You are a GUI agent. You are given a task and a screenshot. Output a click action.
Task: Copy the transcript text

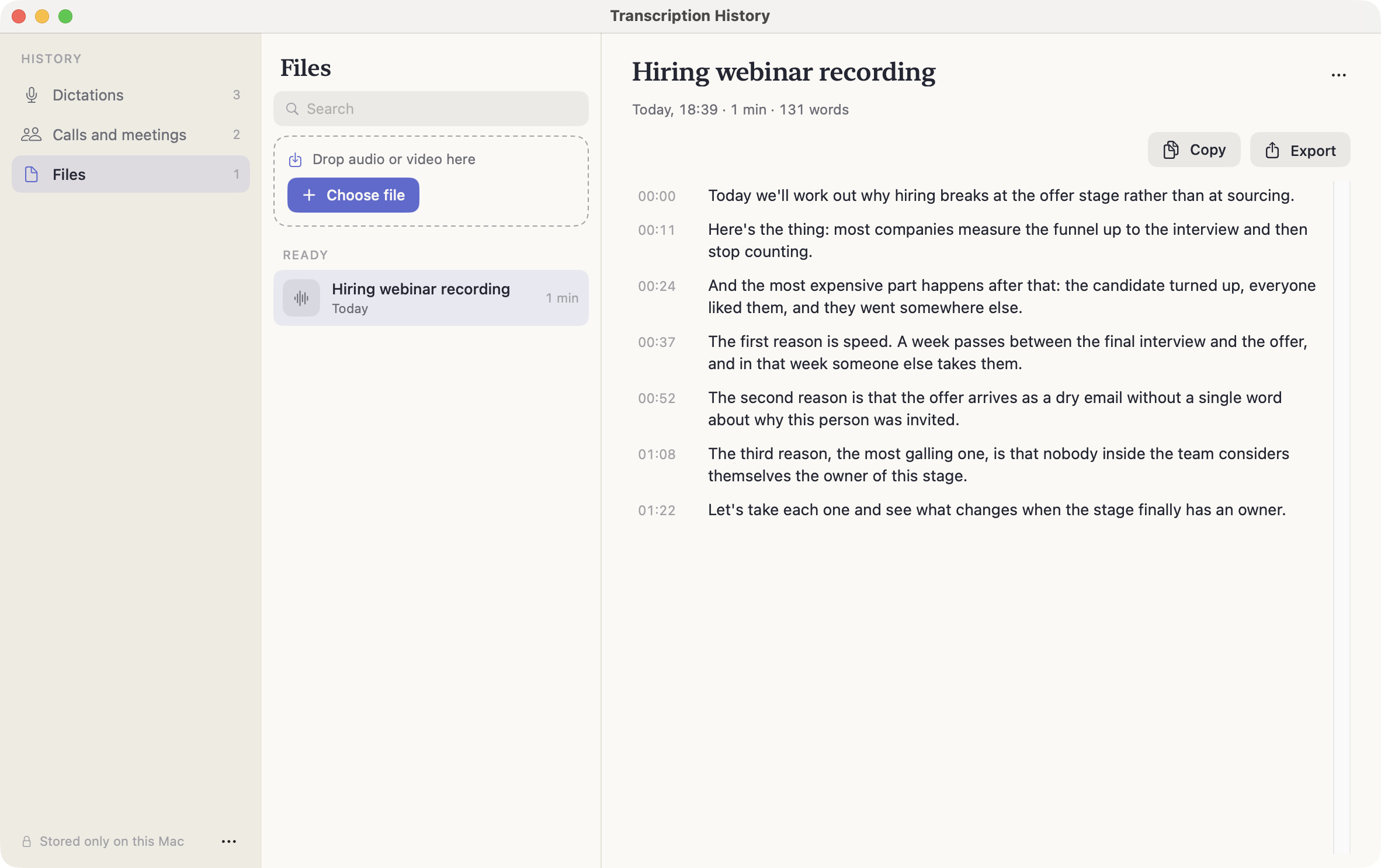coord(1194,150)
